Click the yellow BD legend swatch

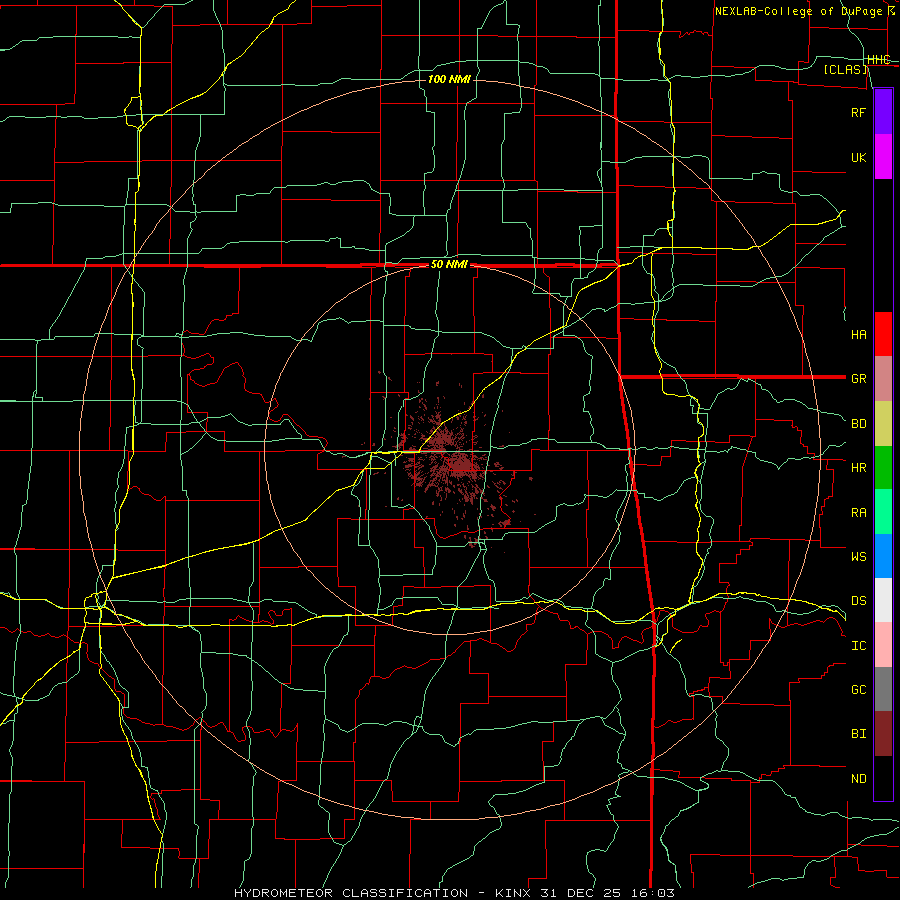click(x=883, y=424)
